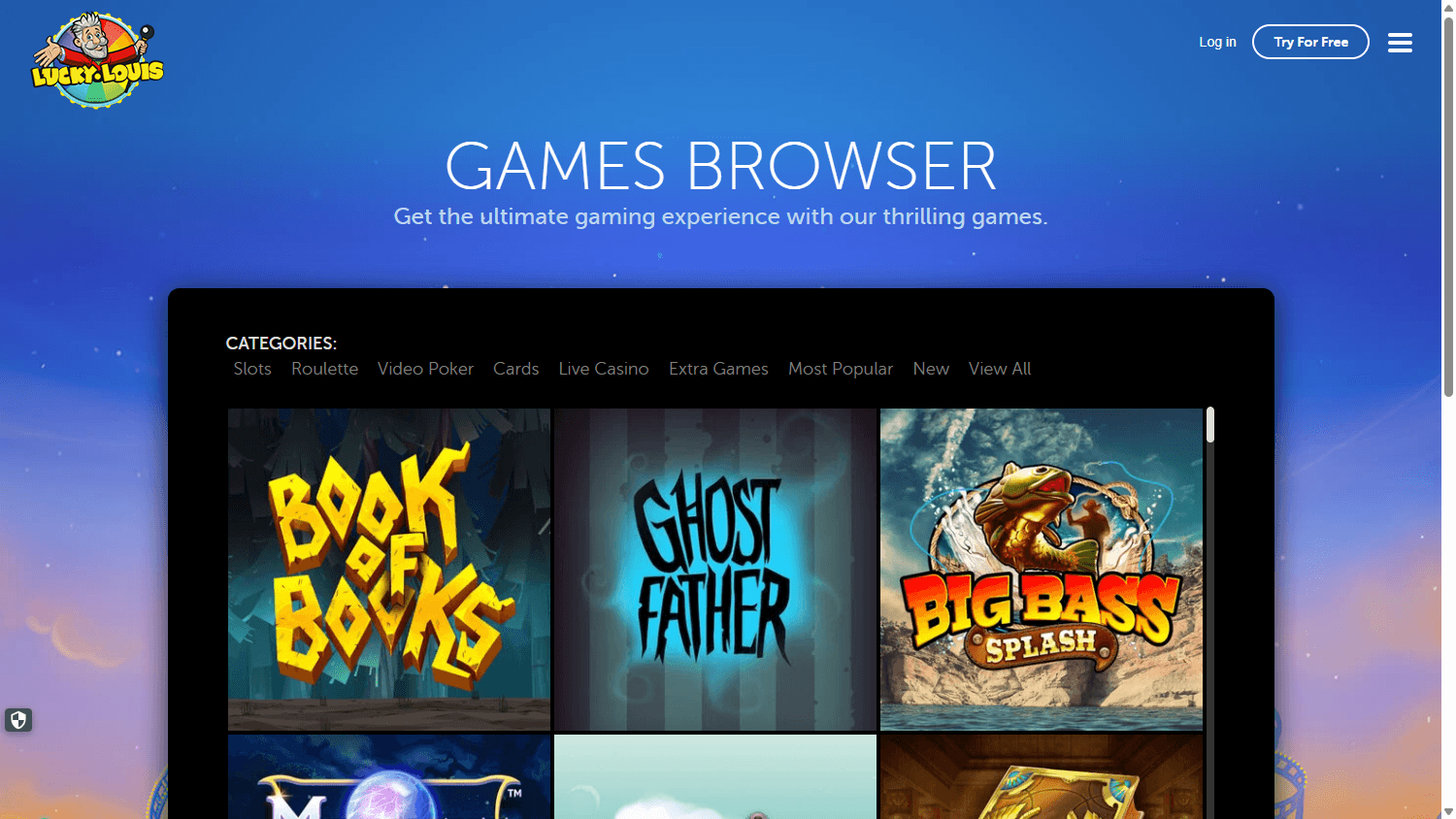Click the Try For Free button
This screenshot has width=1456, height=819.
[1310, 42]
